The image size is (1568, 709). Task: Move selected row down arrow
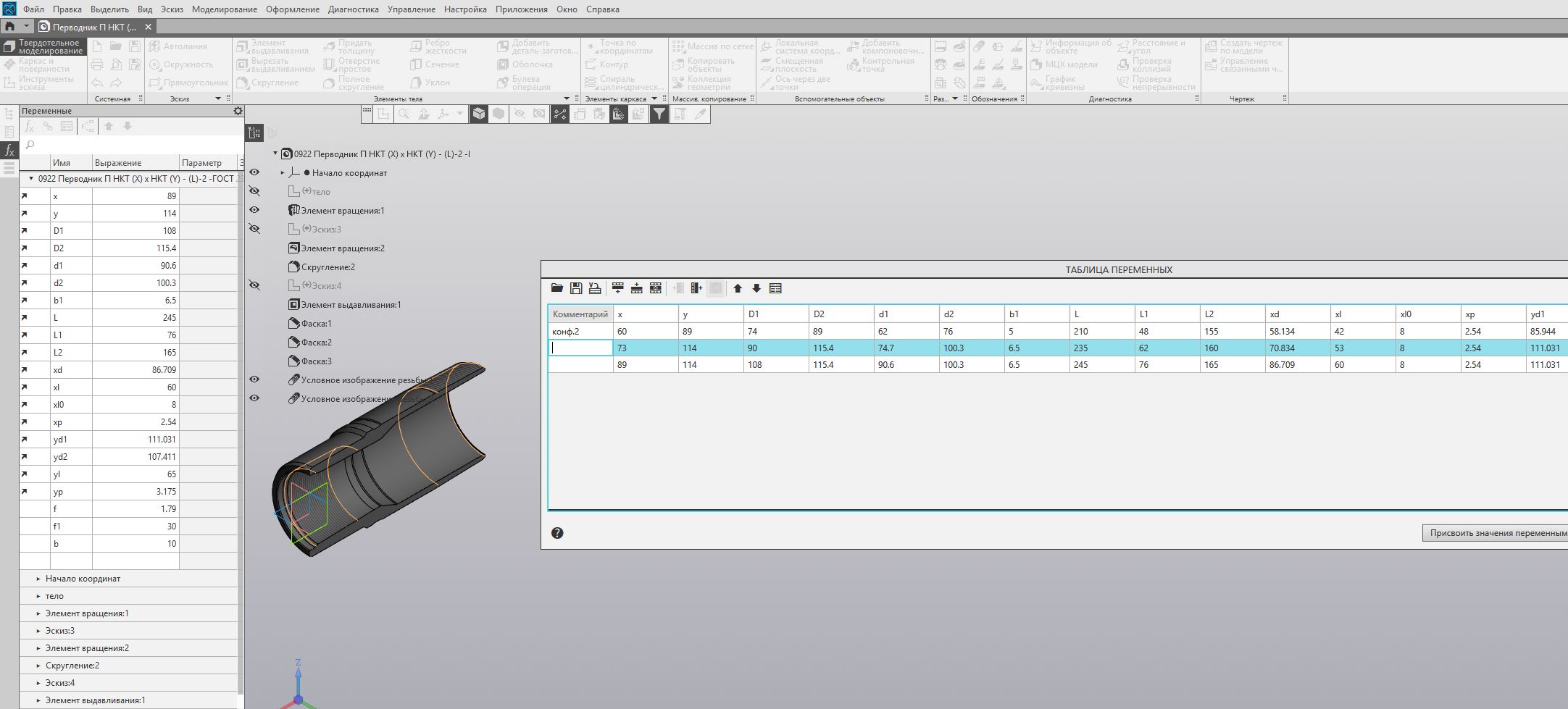[756, 288]
